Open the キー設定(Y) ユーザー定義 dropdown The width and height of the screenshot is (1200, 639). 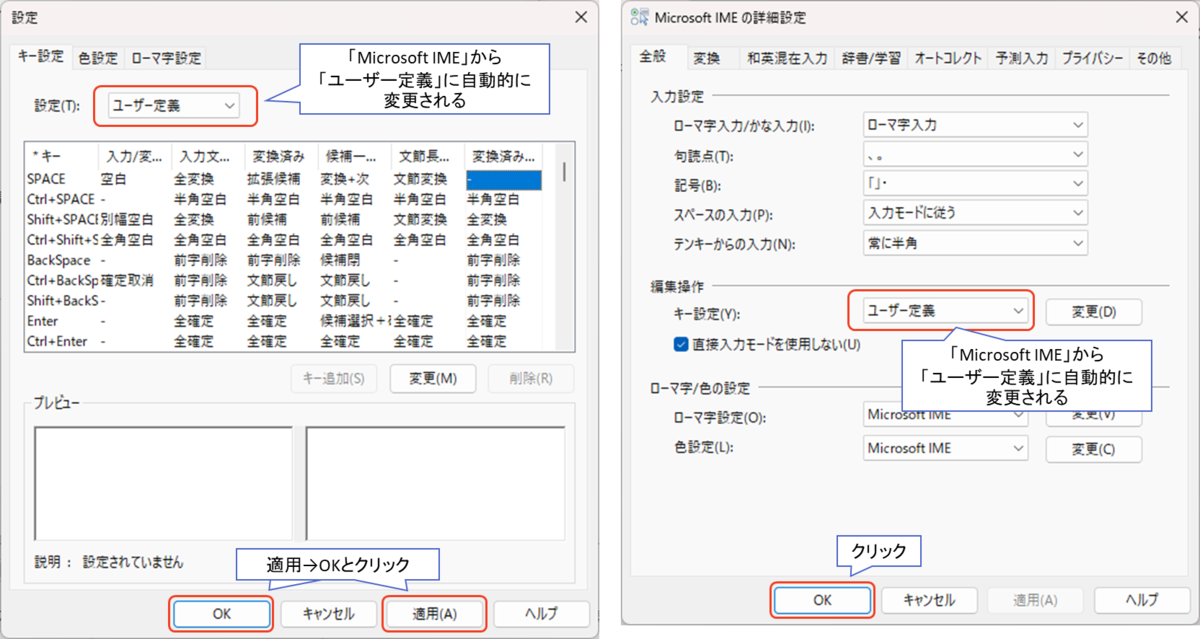pyautogui.click(x=944, y=311)
